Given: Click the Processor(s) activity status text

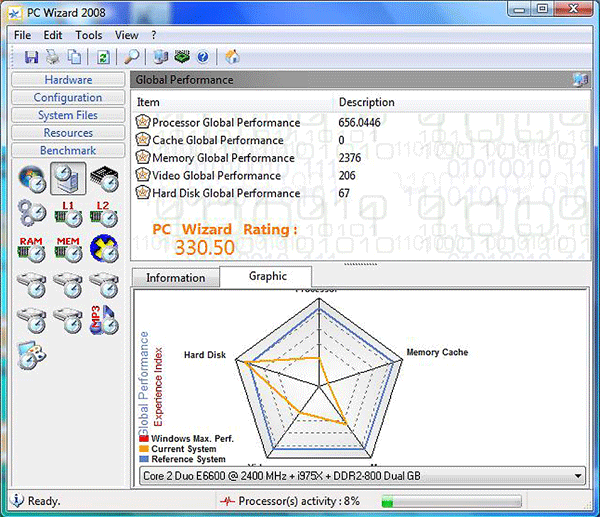Looking at the screenshot, I should point(299,501).
